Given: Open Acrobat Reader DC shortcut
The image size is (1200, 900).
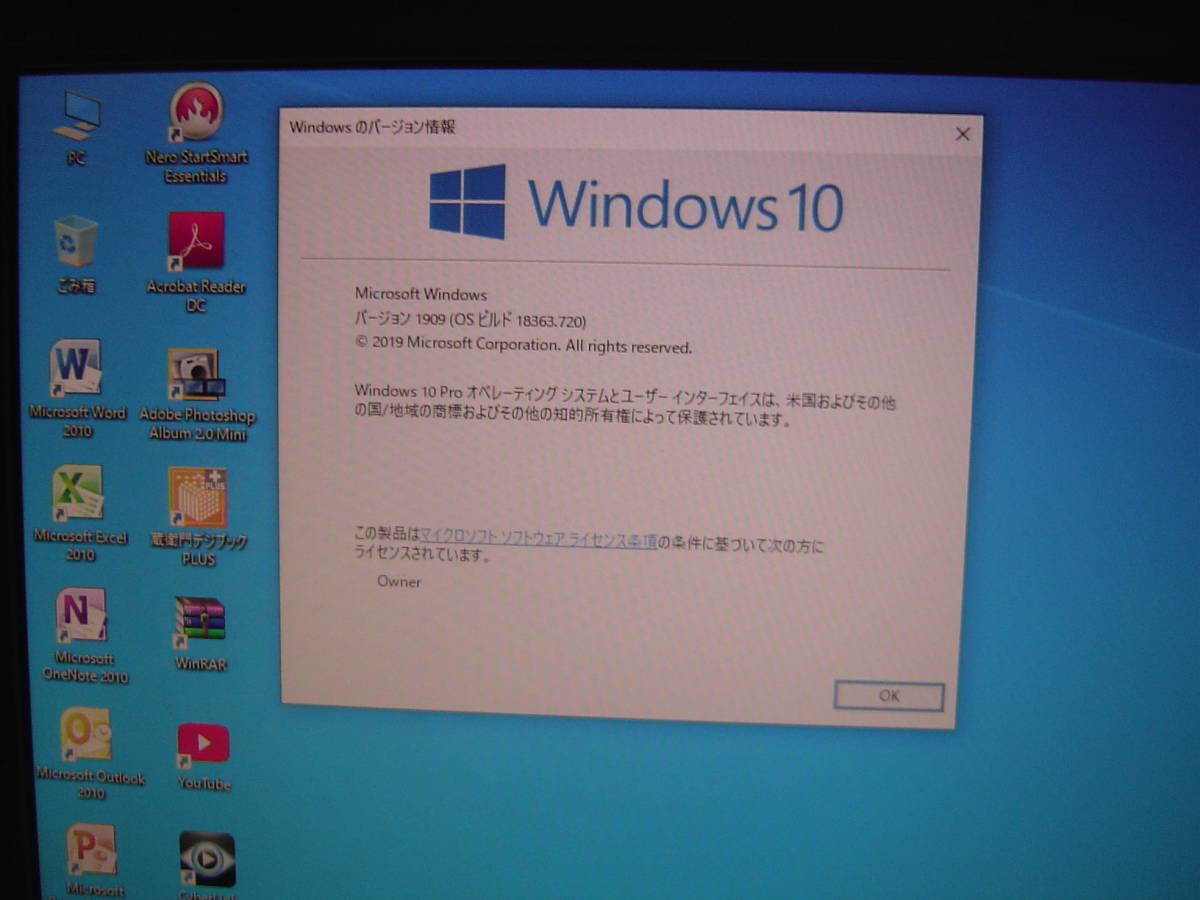Looking at the screenshot, I should (x=196, y=262).
